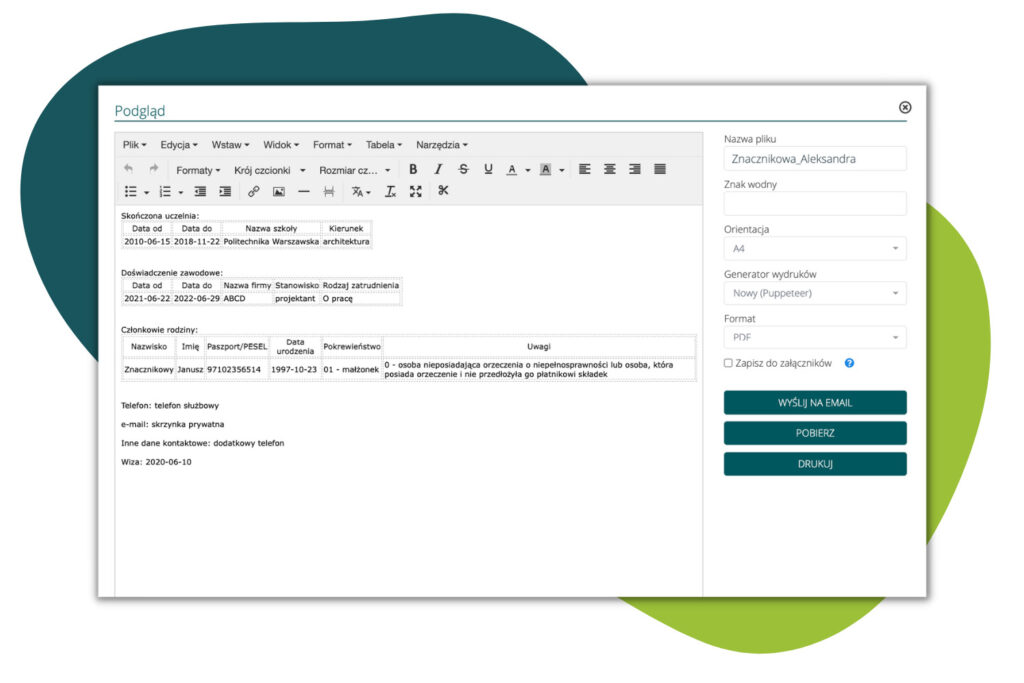The height and width of the screenshot is (683, 1024).
Task: Open the Format PDF dropdown
Action: [x=815, y=338]
